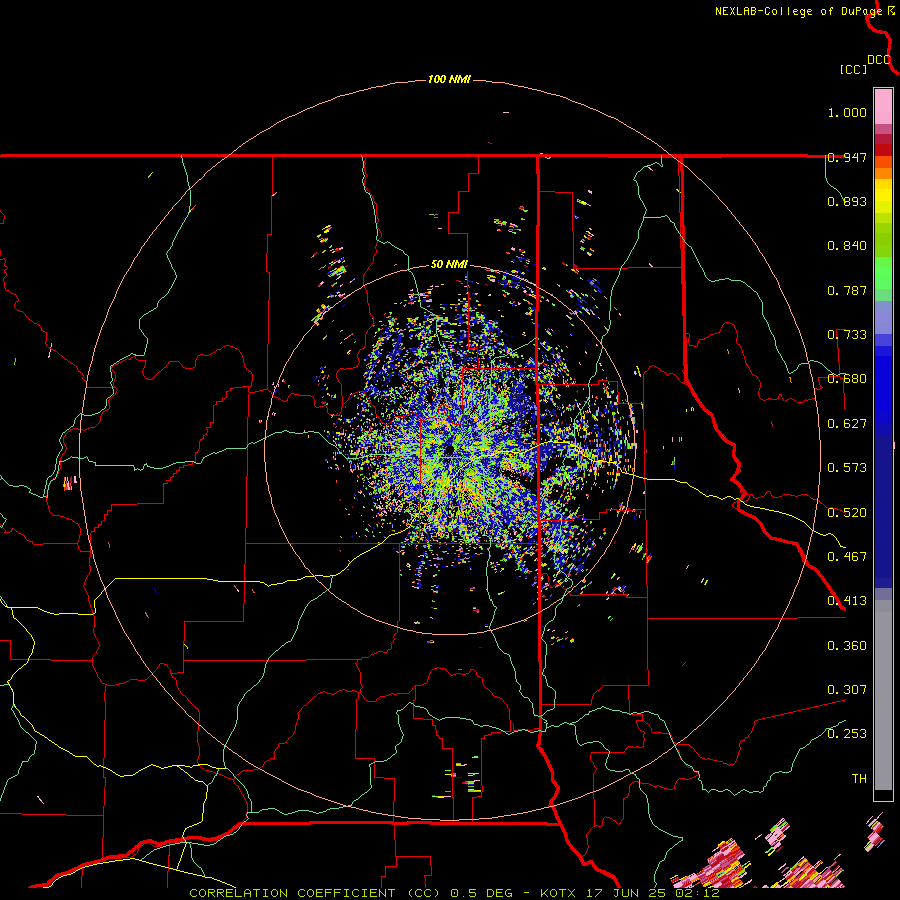Click the gray segment of the color bar
The width and height of the screenshot is (900, 900).
click(x=883, y=695)
